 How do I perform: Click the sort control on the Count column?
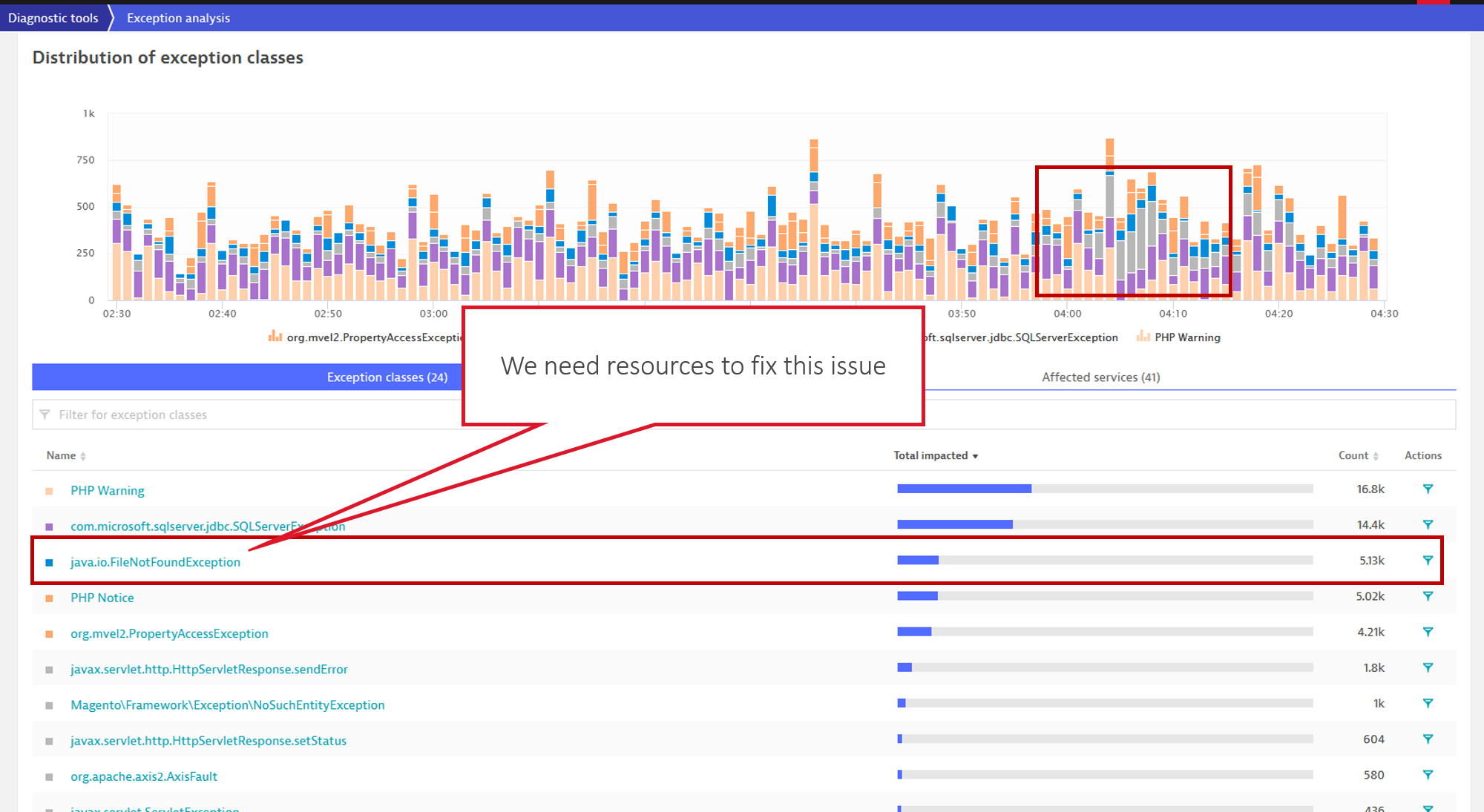1376,455
